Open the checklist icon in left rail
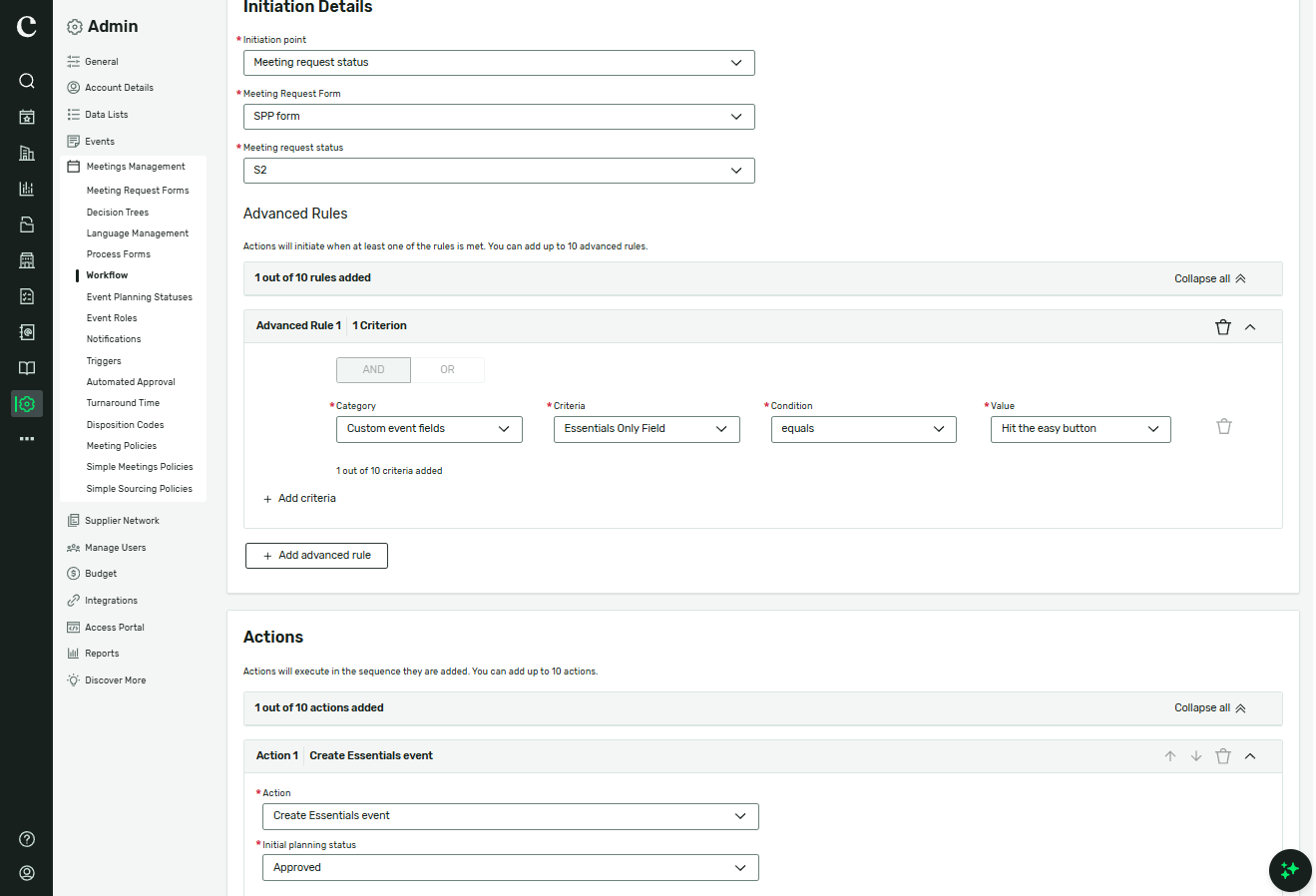 coord(27,296)
